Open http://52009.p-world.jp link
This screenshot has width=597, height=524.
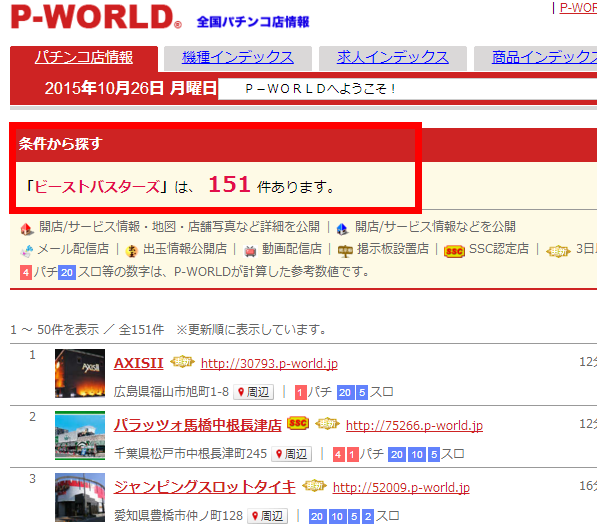[401, 487]
